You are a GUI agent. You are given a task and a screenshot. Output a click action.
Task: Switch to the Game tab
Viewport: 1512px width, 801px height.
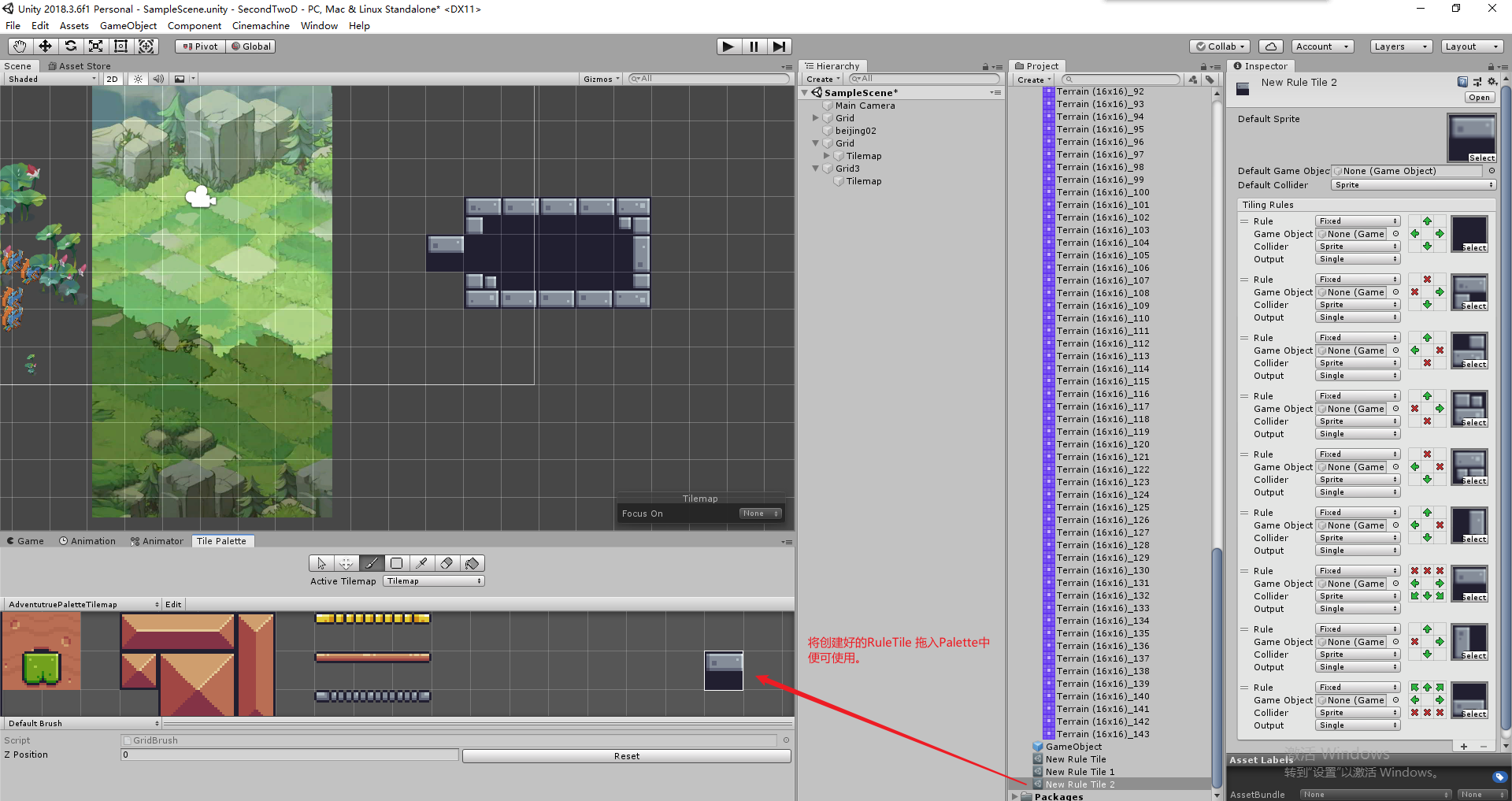click(x=25, y=541)
